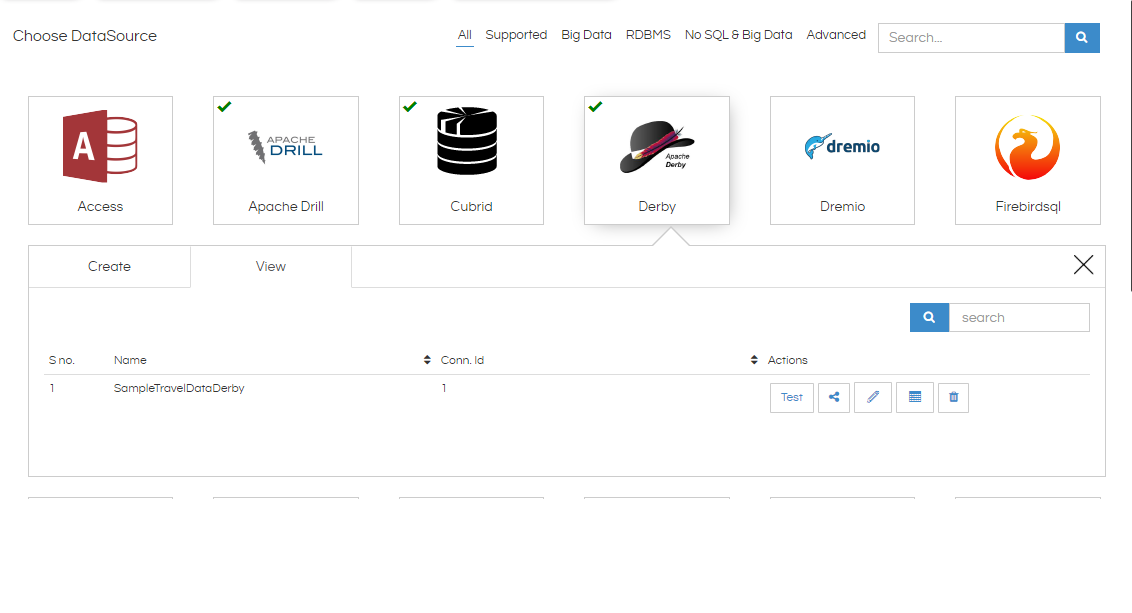Choose the Firebirdsql datasource card
Screen dimensions: 1132x613
1028,160
